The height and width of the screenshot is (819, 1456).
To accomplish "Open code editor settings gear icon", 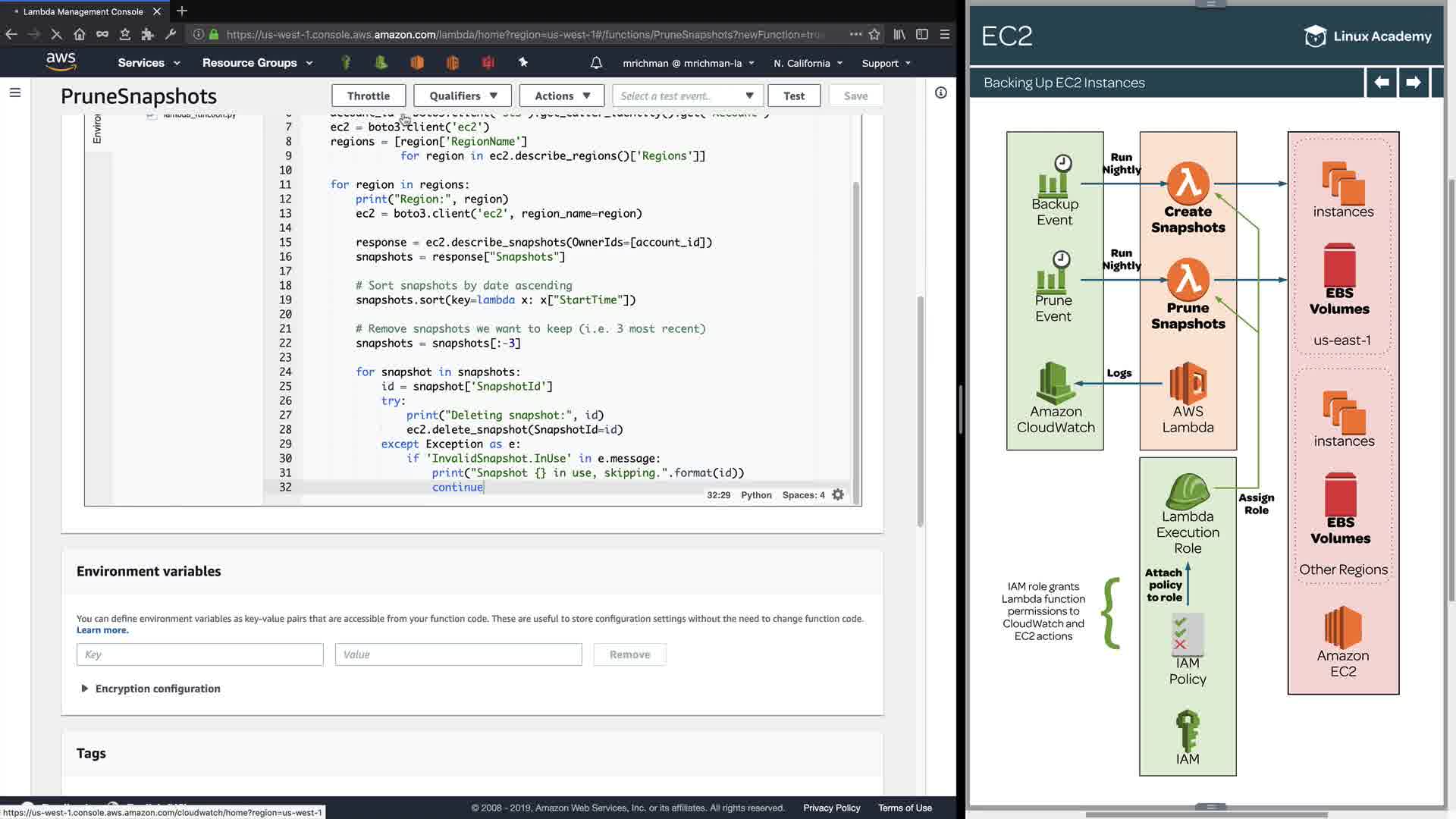I will [x=838, y=494].
